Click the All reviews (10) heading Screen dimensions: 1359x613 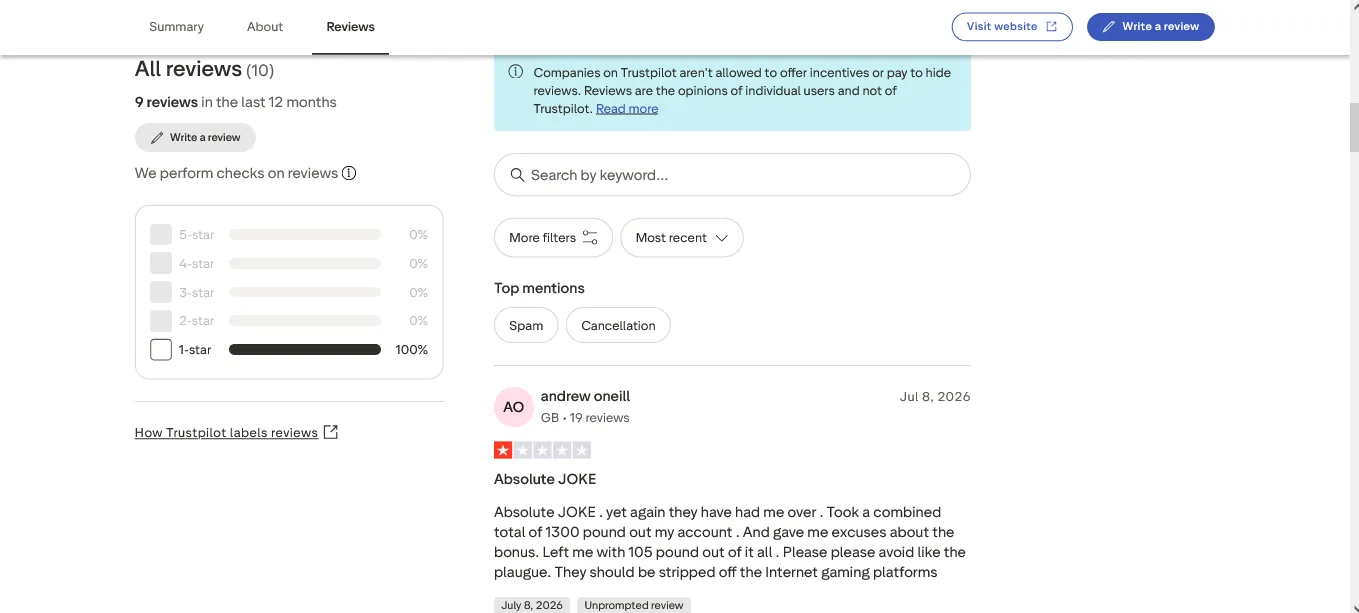[x=204, y=69]
